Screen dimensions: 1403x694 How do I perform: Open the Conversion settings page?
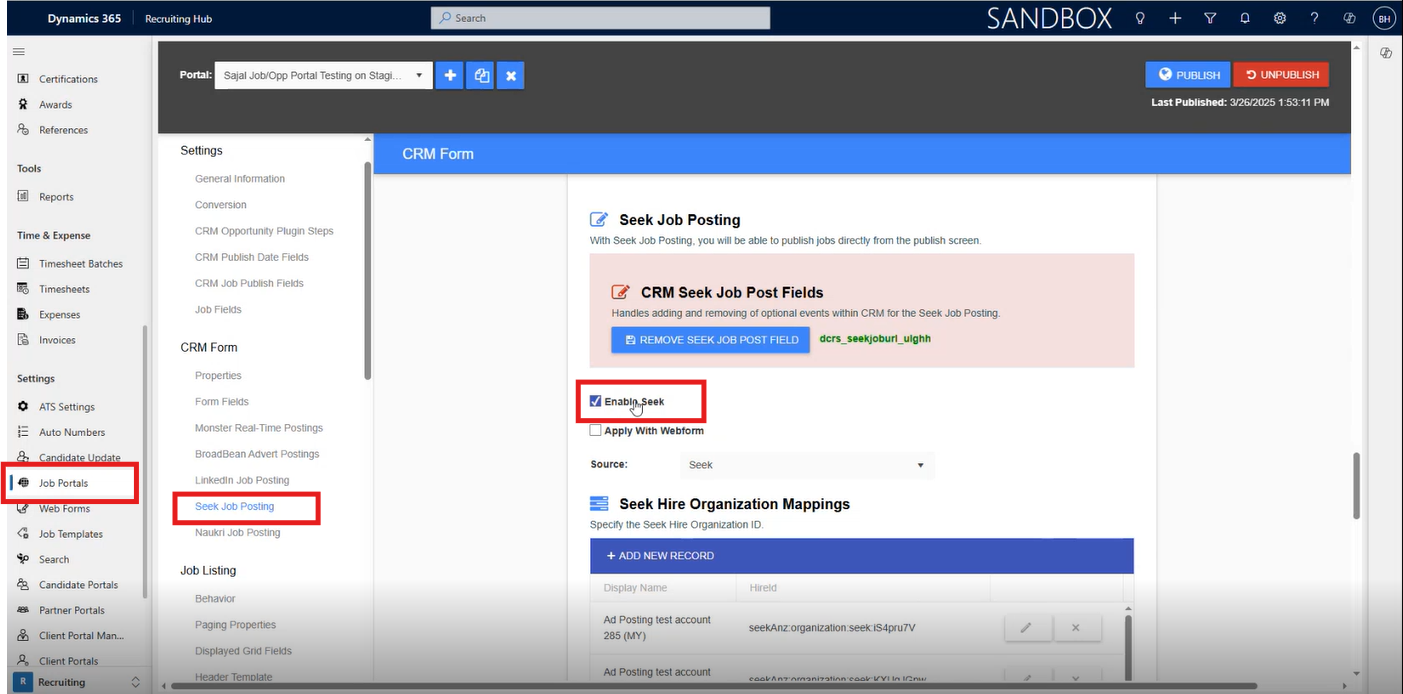pos(221,205)
